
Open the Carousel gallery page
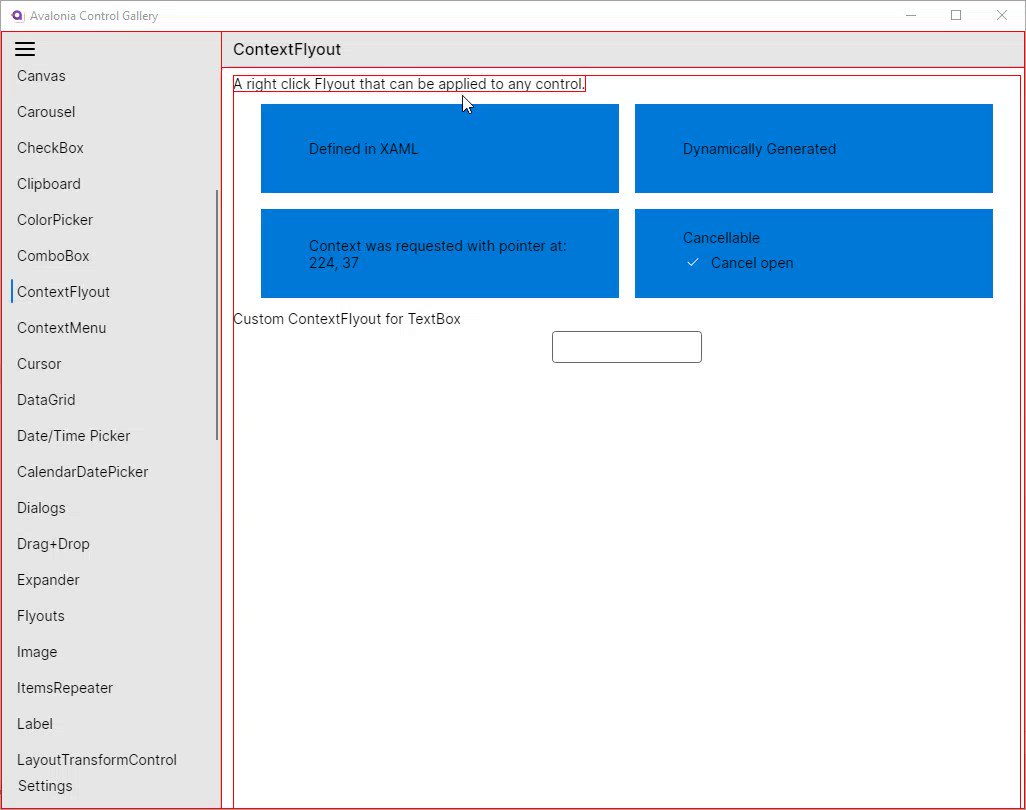pos(45,112)
